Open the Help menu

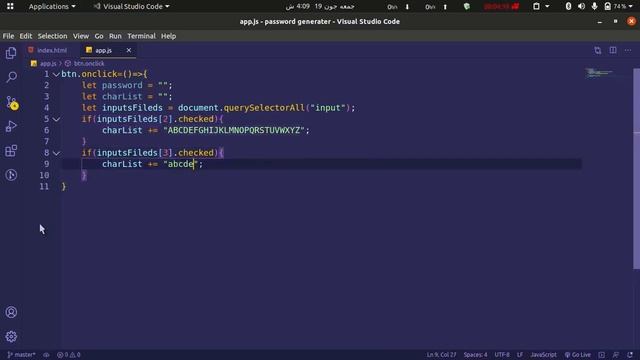click(x=168, y=36)
